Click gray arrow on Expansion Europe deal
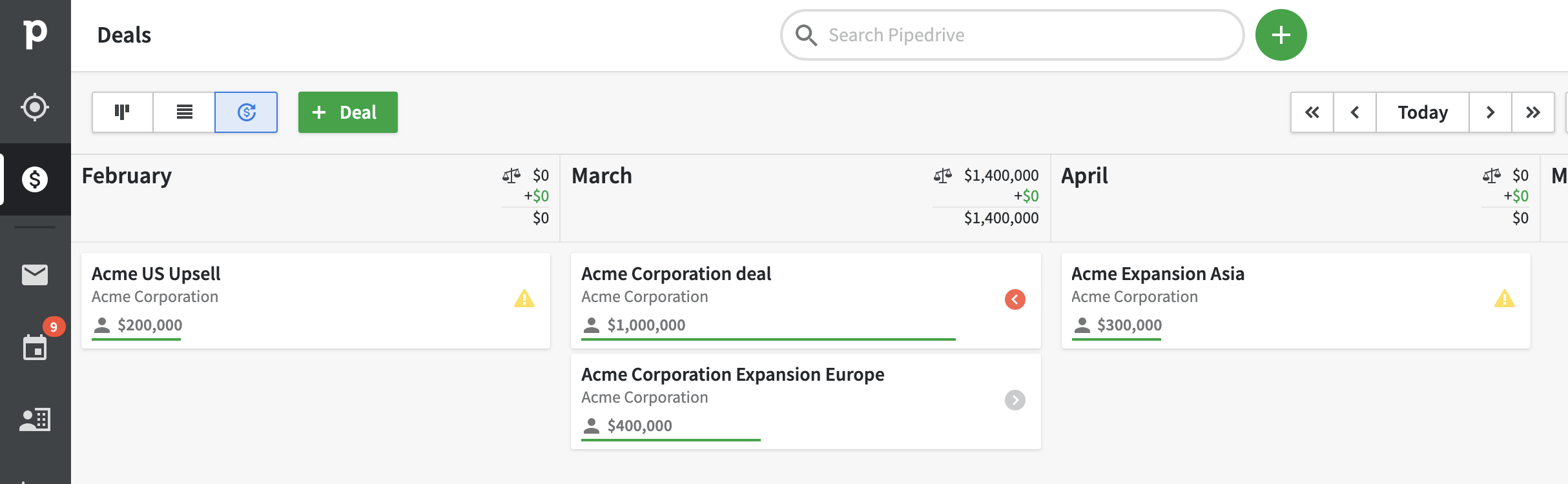The width and height of the screenshot is (1568, 484). (1015, 400)
